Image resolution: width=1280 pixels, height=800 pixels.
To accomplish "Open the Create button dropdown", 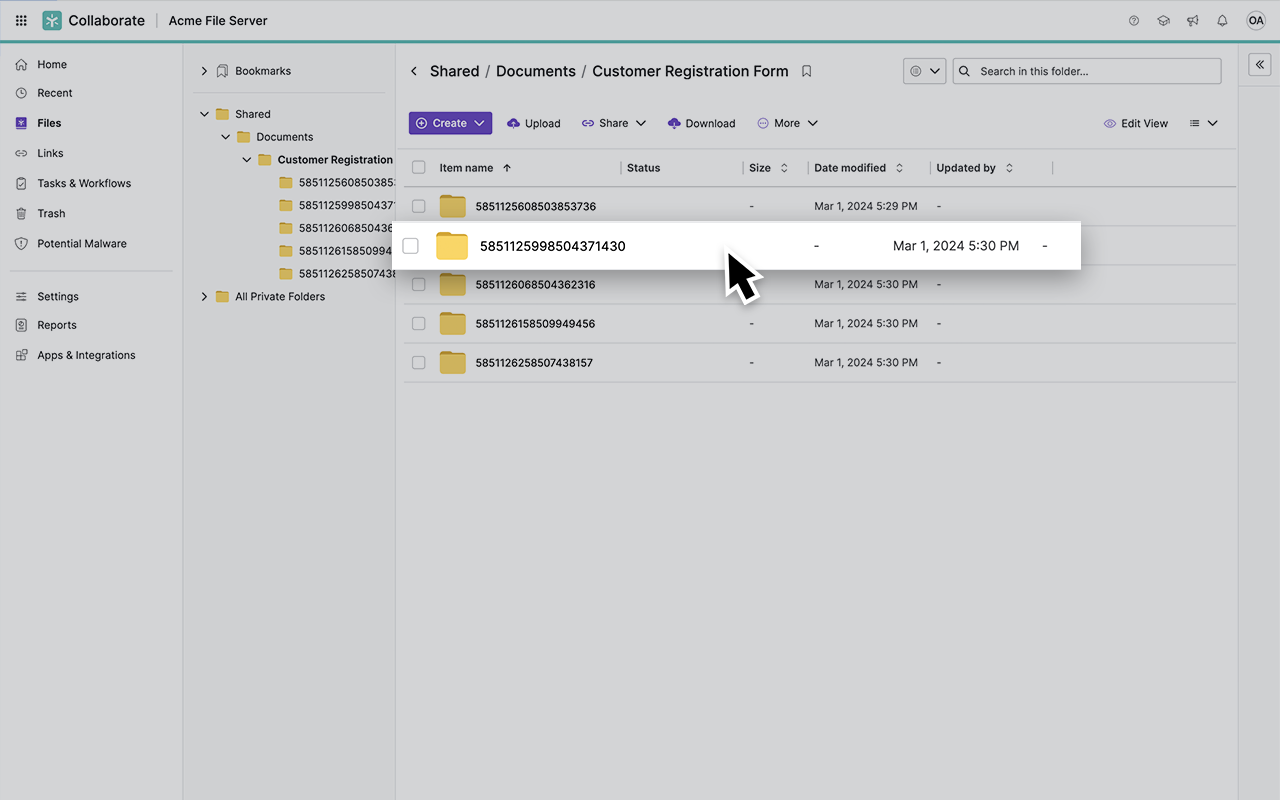I will [450, 123].
